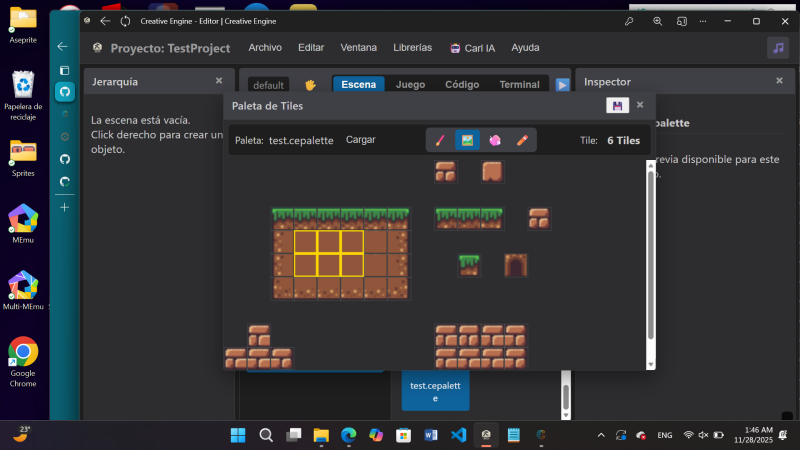Close the Jerarquía panel
Viewport: 800px width, 450px height.
pyautogui.click(x=219, y=81)
